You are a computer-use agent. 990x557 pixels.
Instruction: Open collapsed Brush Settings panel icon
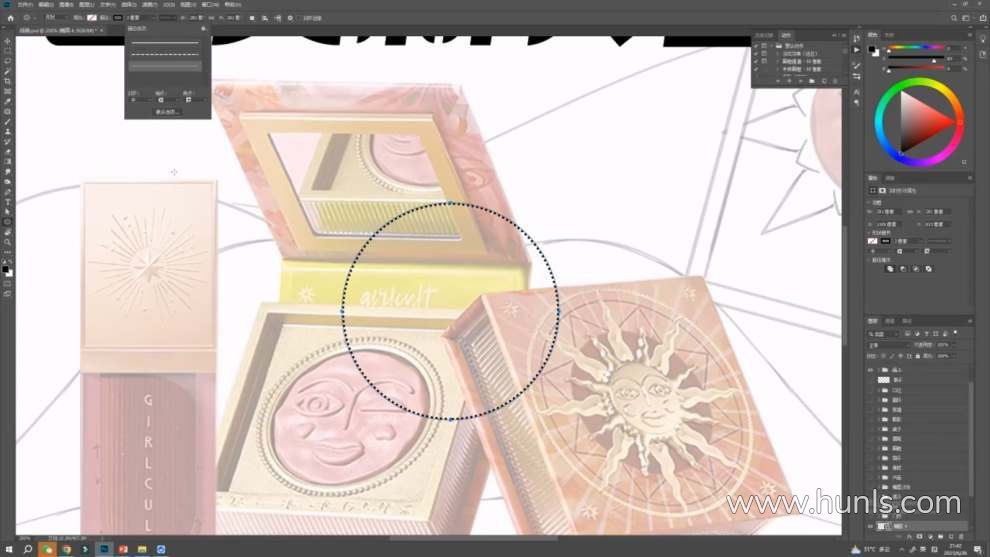pyautogui.click(x=857, y=66)
